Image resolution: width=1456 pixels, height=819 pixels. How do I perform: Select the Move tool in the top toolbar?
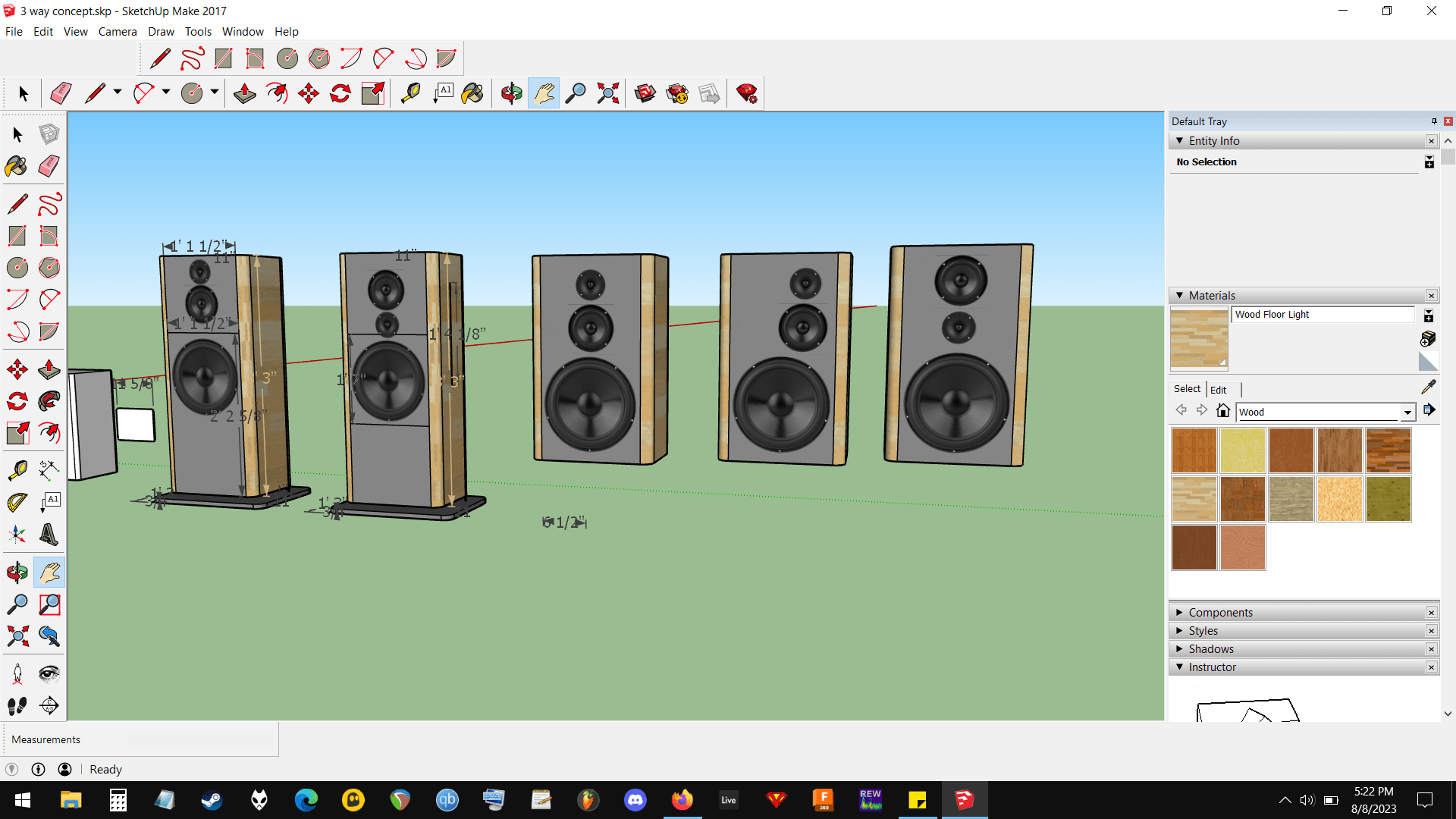(x=309, y=93)
